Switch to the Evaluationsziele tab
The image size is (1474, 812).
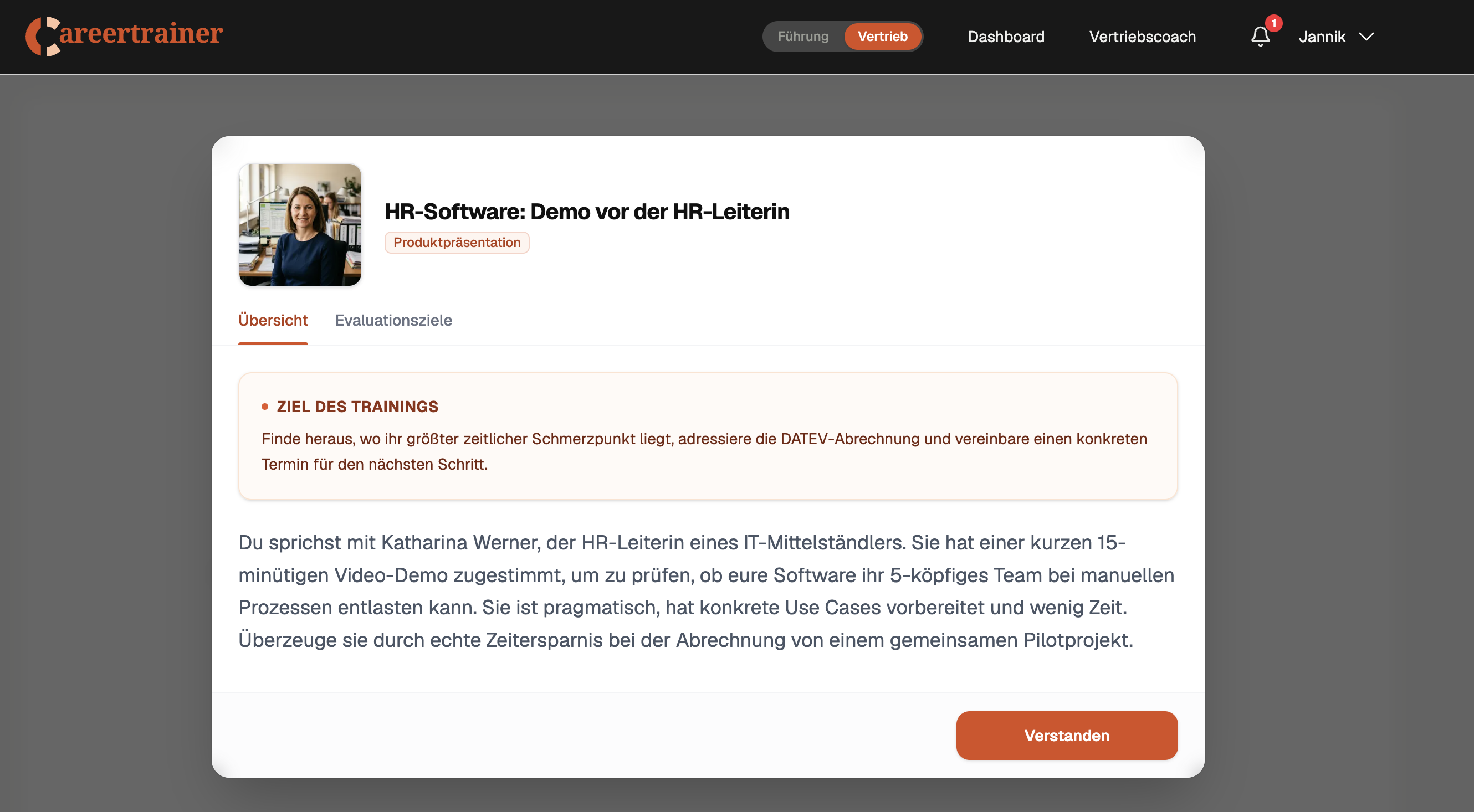click(x=393, y=320)
